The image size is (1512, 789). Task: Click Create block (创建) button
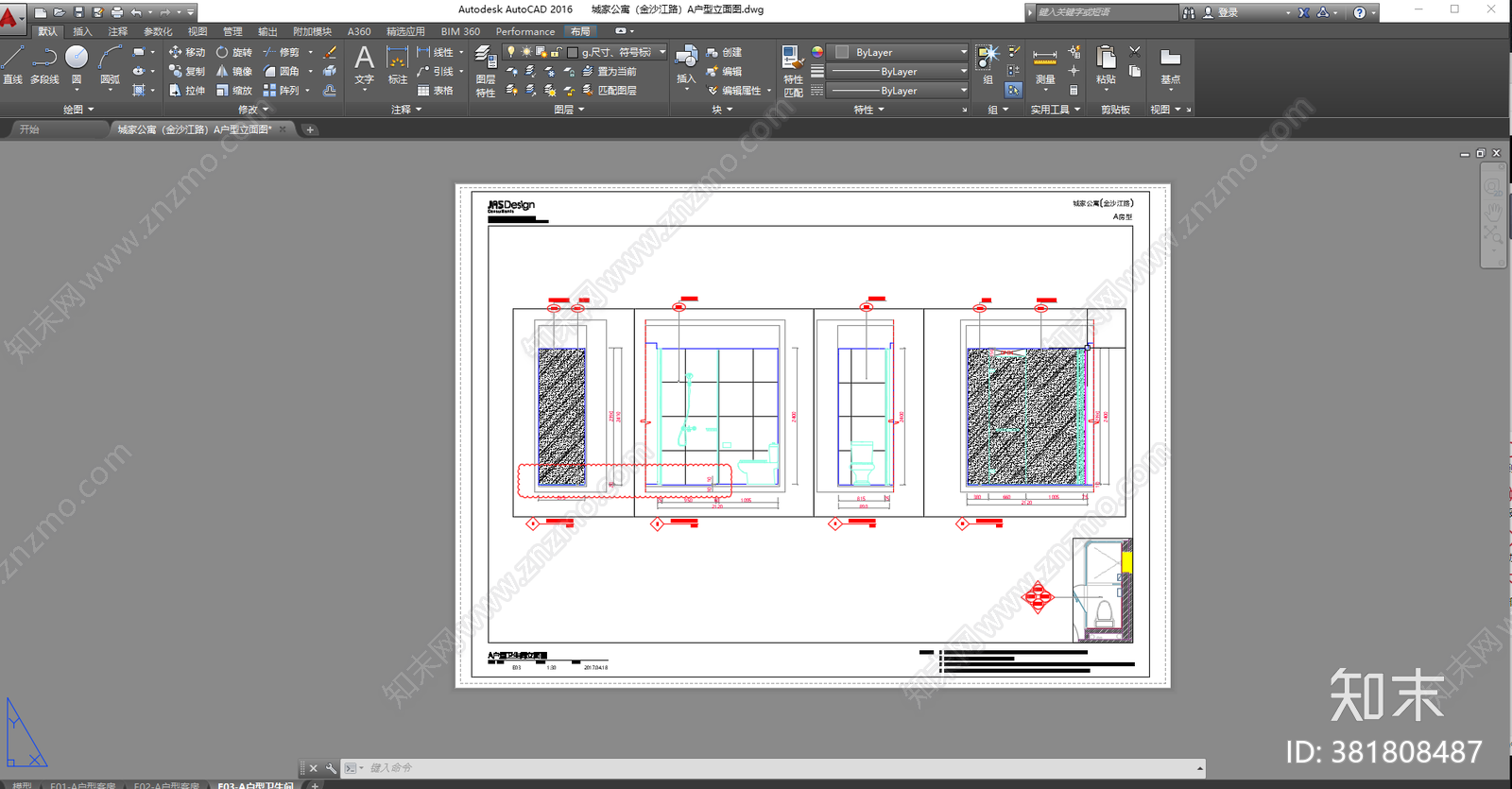(x=725, y=52)
